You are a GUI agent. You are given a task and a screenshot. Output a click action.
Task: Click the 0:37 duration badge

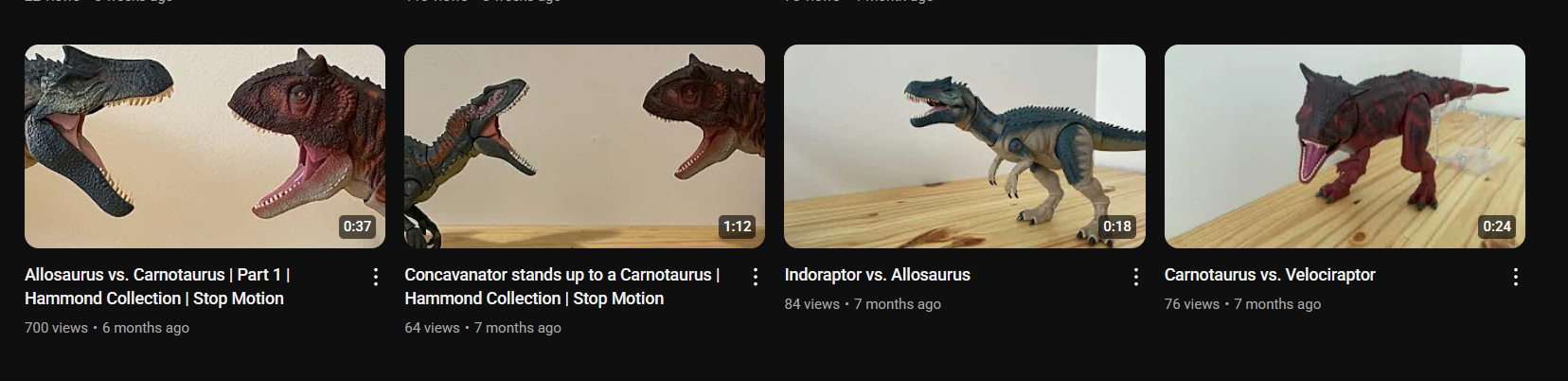point(357,227)
